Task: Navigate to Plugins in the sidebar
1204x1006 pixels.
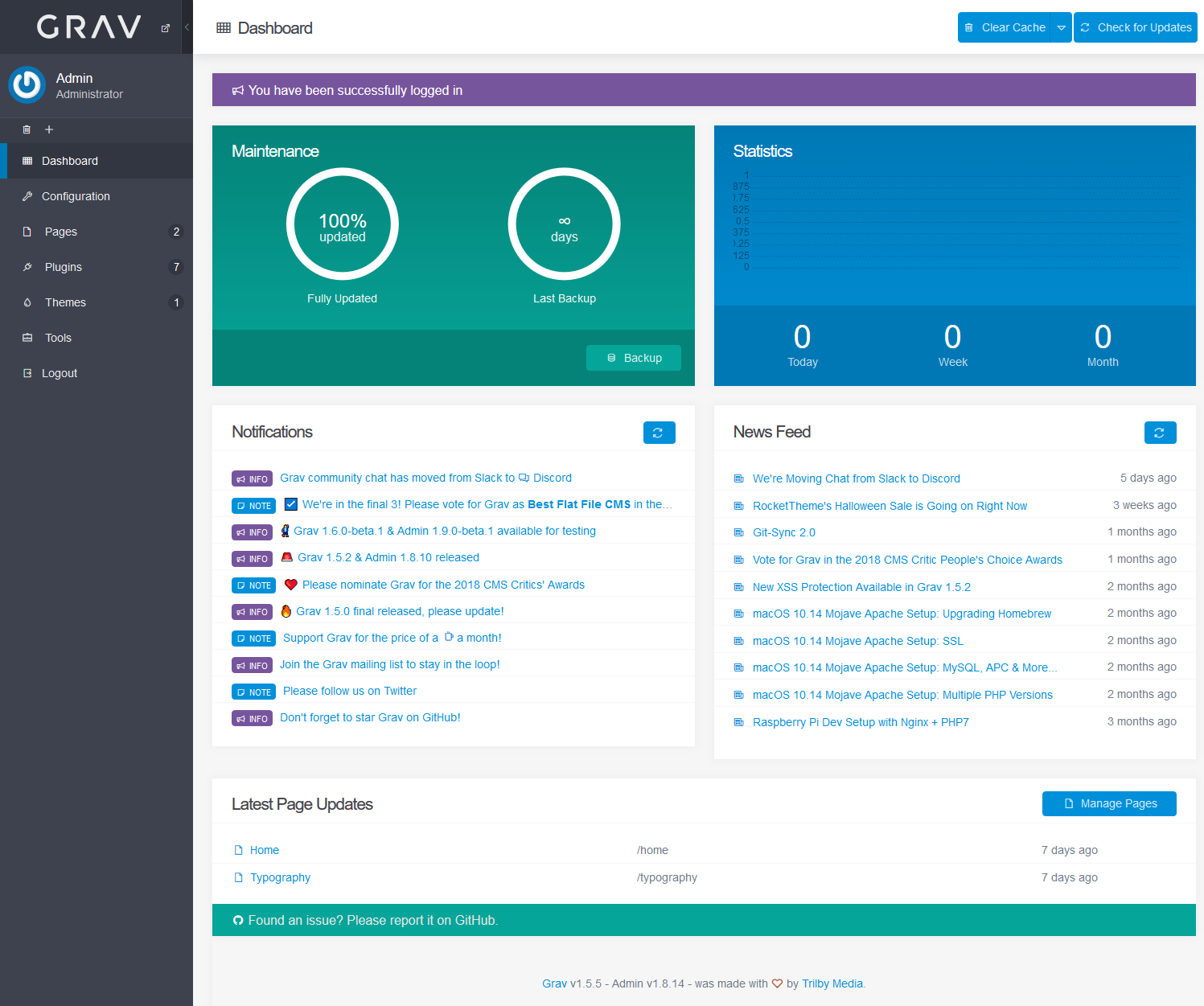Action: click(x=97, y=267)
